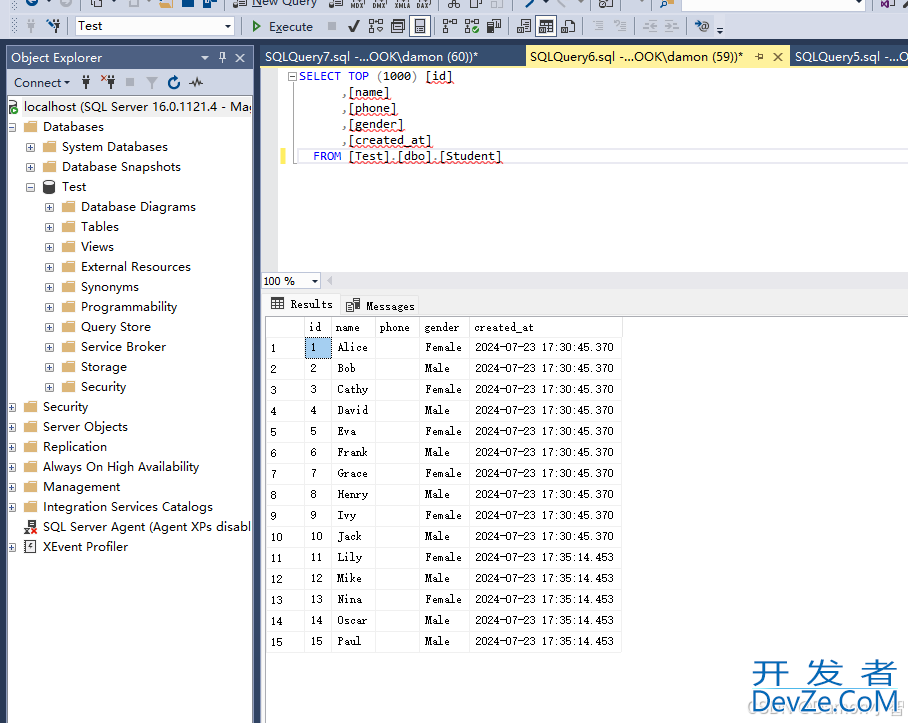The image size is (908, 723).
Task: Select the Service Broker folder
Action: point(123,347)
